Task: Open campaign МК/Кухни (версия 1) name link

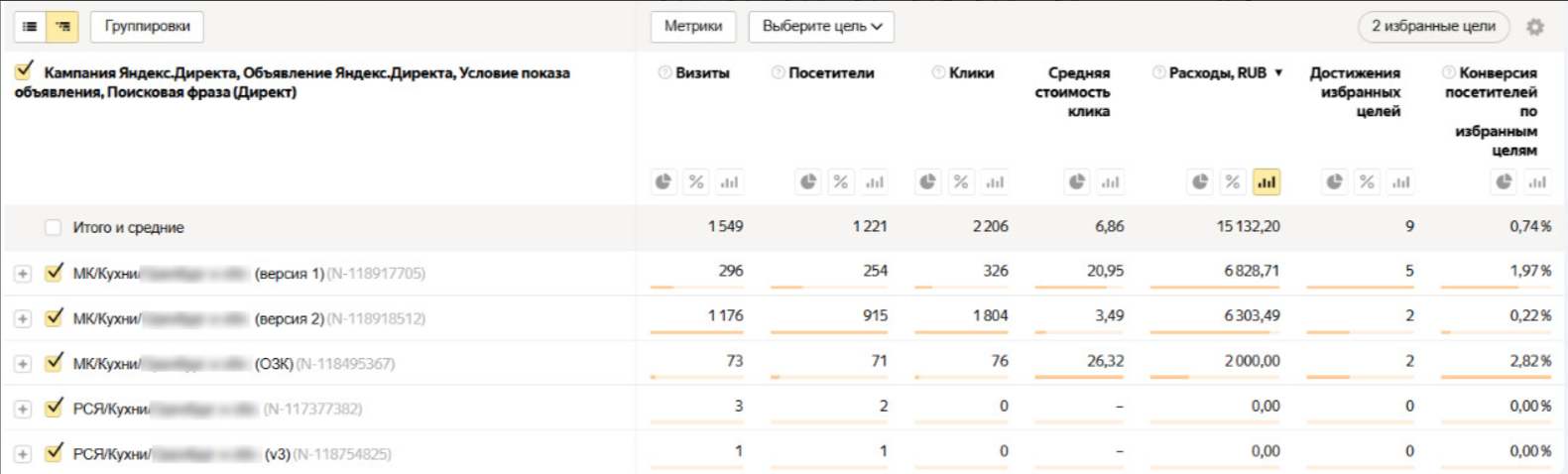Action: (198, 274)
